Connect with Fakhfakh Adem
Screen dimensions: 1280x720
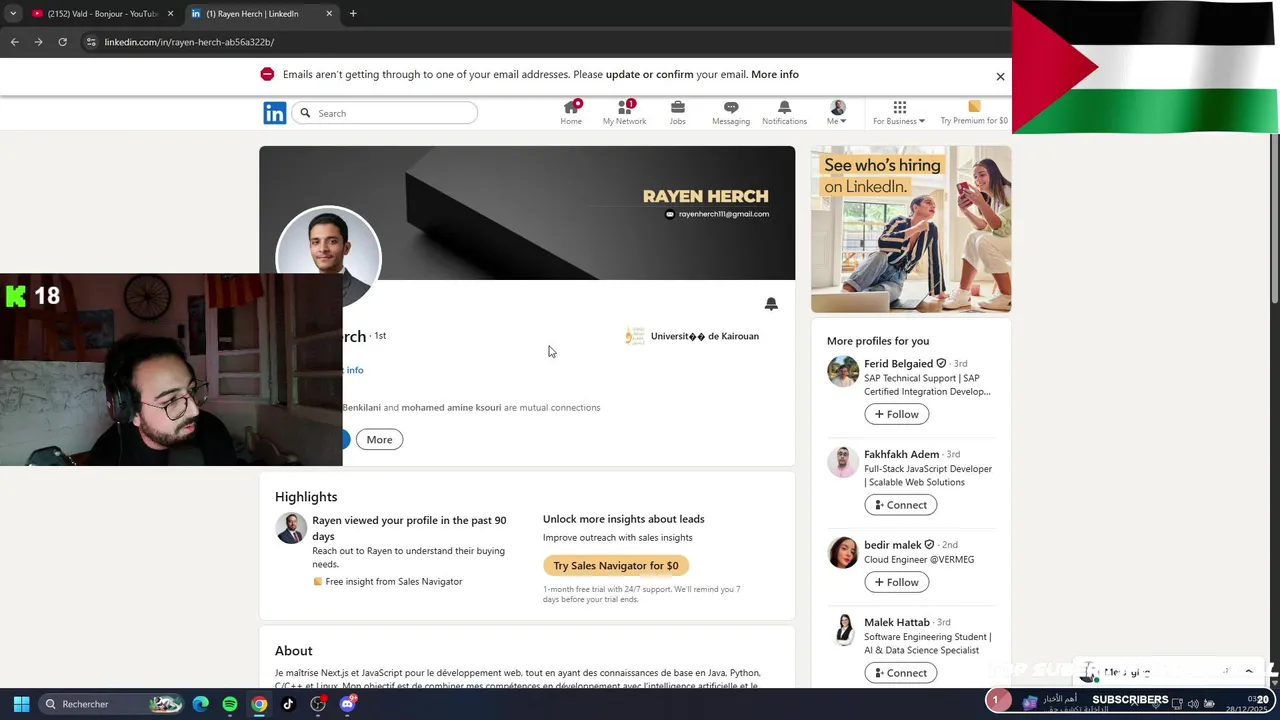(x=900, y=505)
